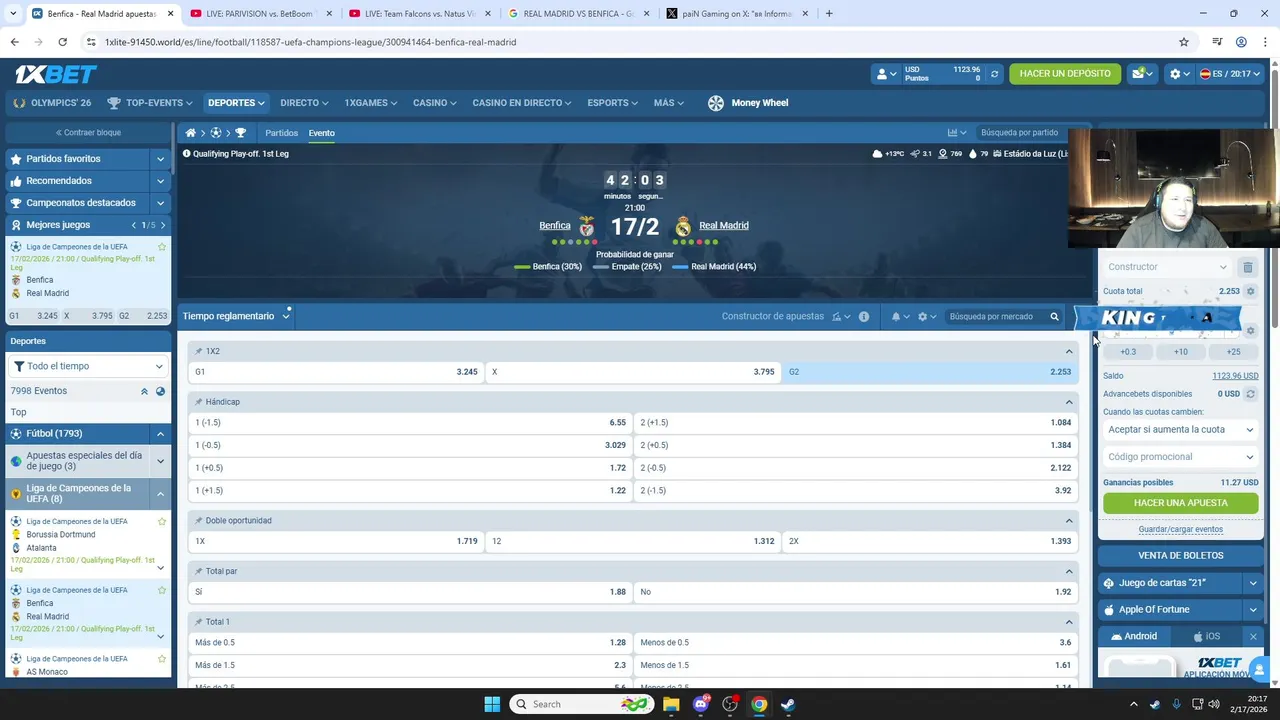Favorite the AS Monaco match with star
The image size is (1280, 720).
coord(162,659)
